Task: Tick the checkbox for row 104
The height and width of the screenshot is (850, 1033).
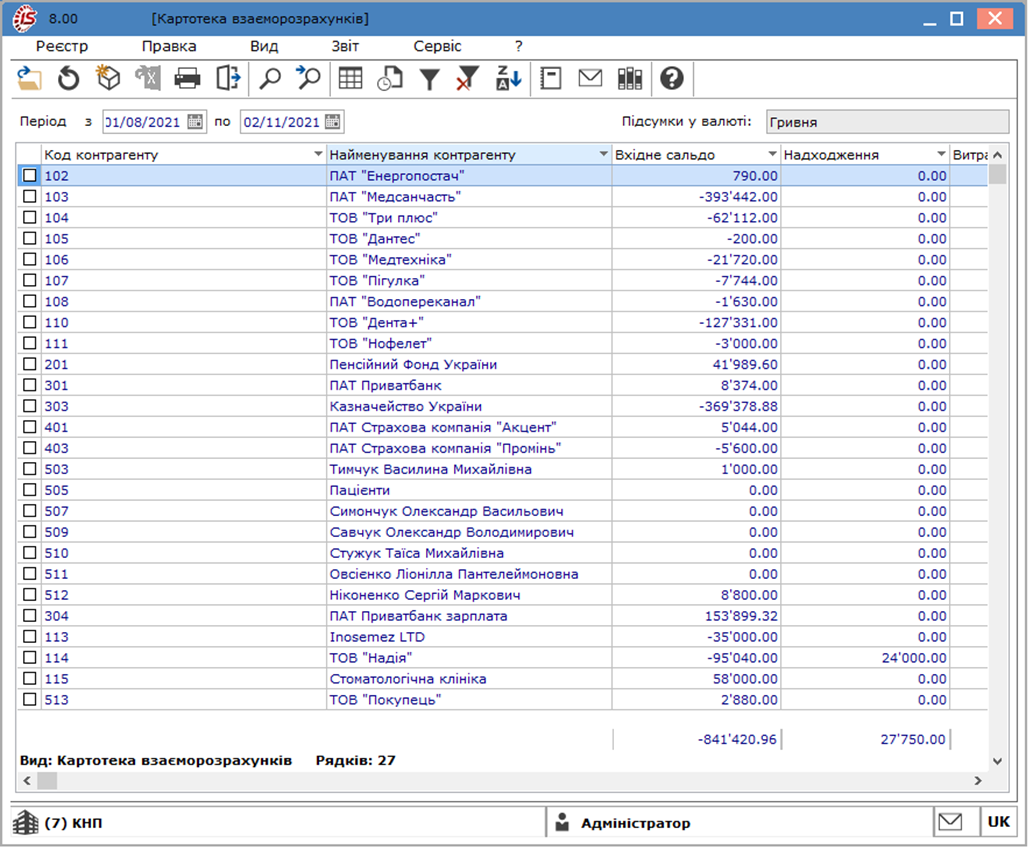Action: pyautogui.click(x=30, y=217)
